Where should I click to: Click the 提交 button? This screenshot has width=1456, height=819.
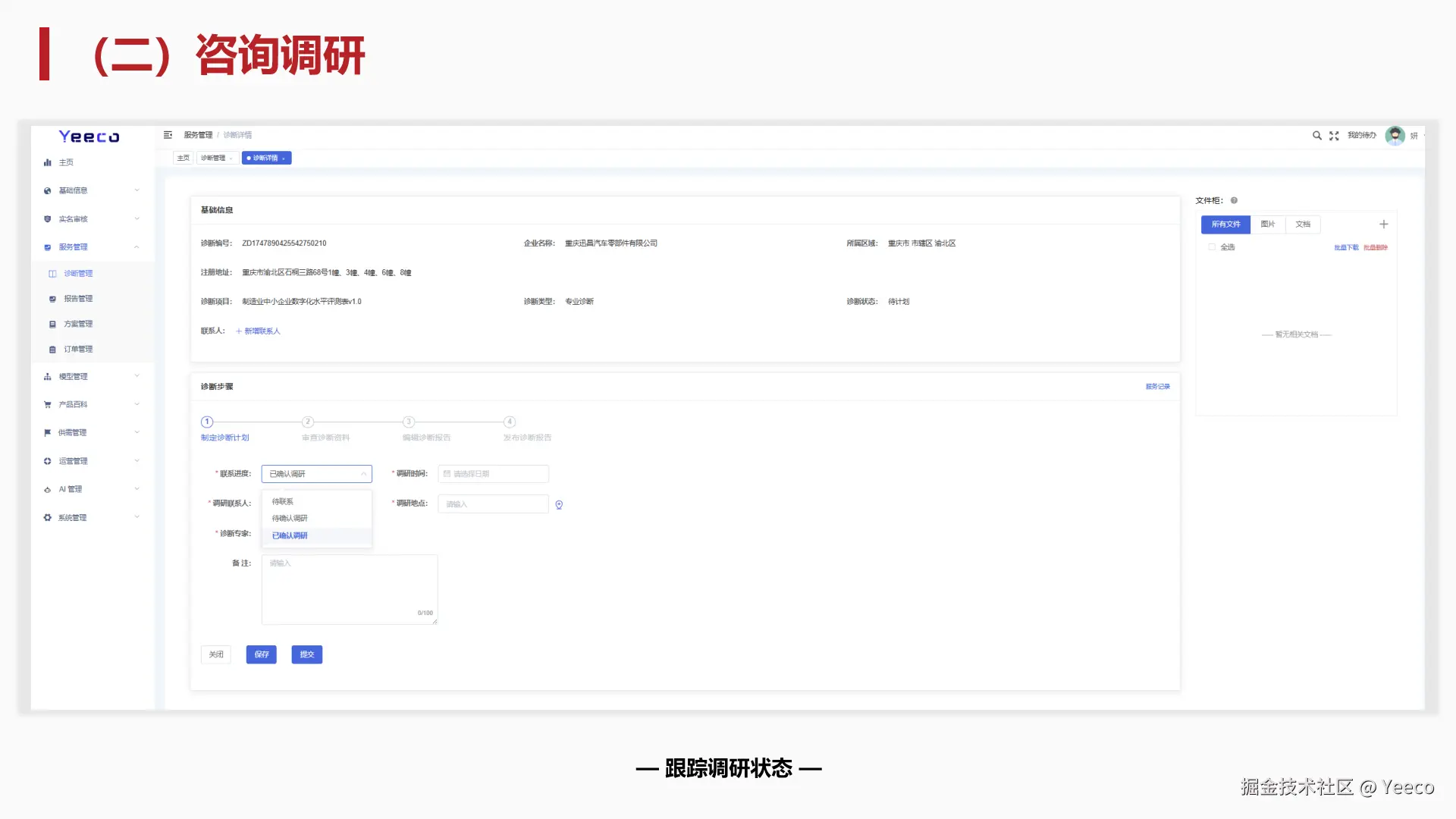coord(306,654)
